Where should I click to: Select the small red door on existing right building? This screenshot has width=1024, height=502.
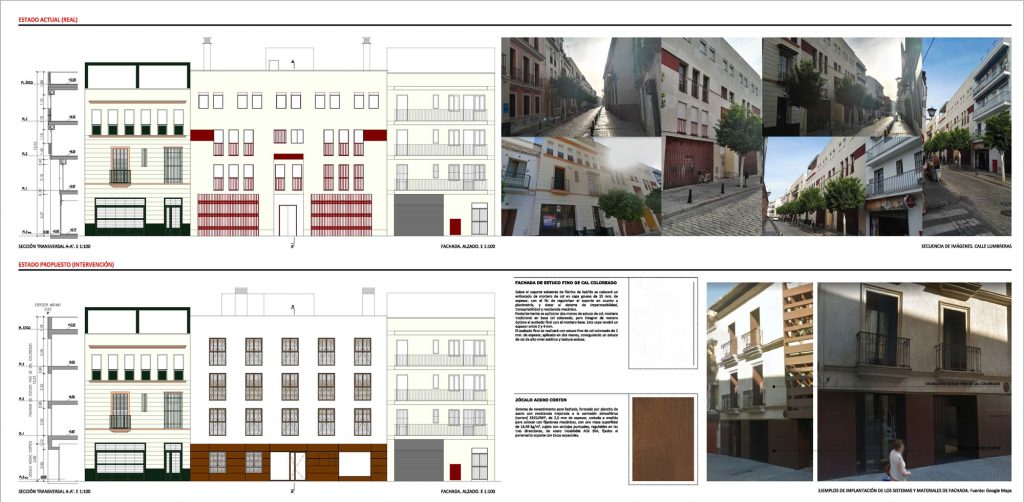click(x=454, y=226)
